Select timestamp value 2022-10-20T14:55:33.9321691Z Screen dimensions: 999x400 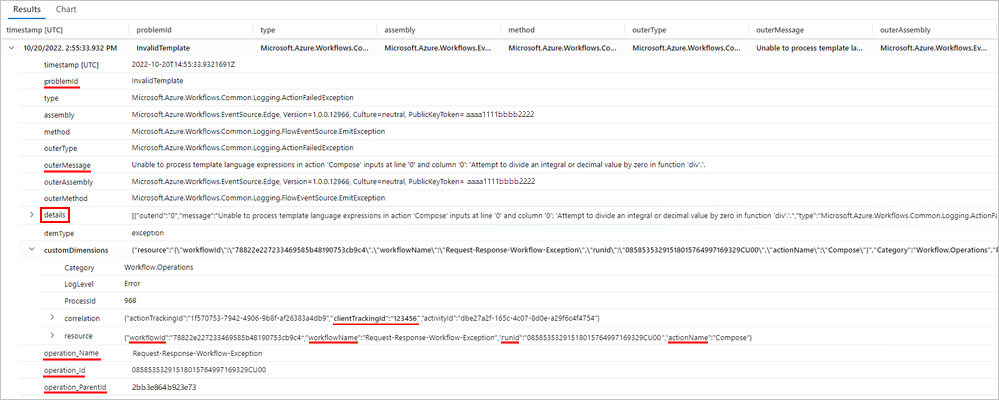[x=184, y=65]
